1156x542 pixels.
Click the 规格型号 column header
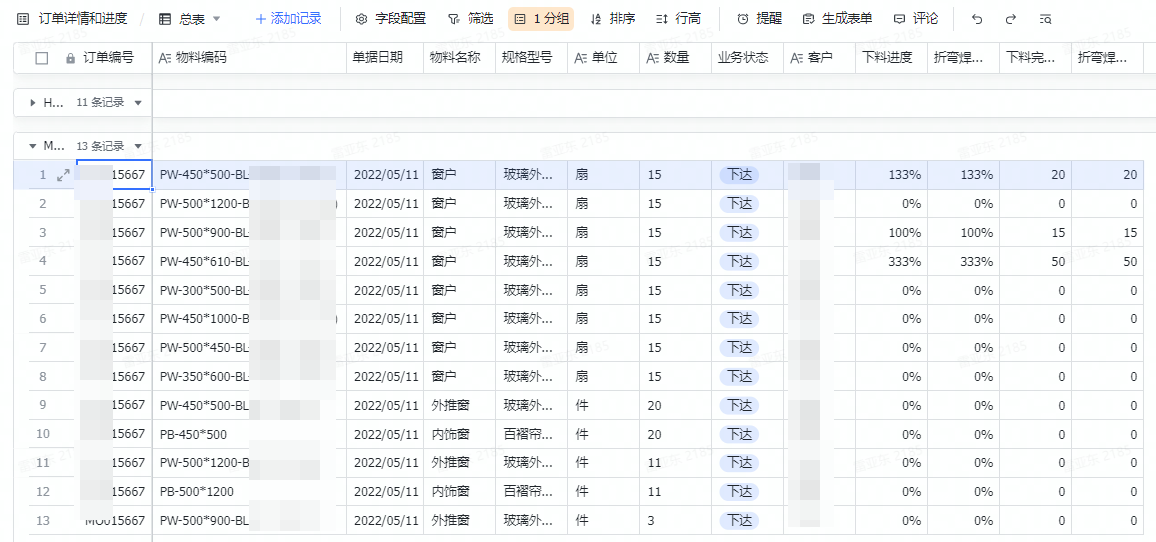(x=532, y=58)
